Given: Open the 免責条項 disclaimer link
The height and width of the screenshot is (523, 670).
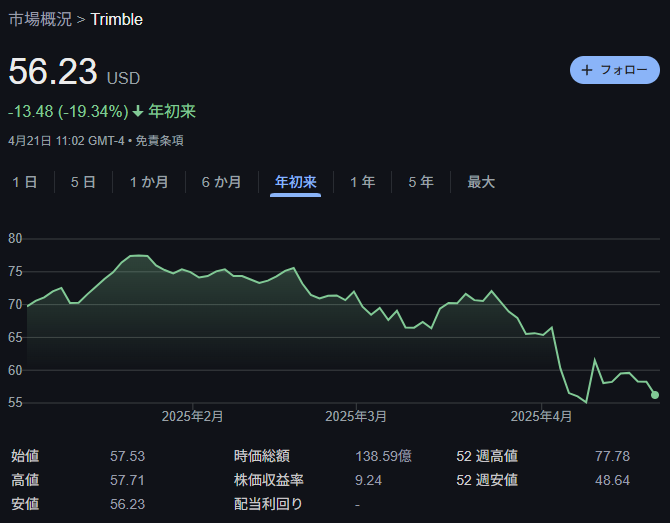Looking at the screenshot, I should (159, 141).
